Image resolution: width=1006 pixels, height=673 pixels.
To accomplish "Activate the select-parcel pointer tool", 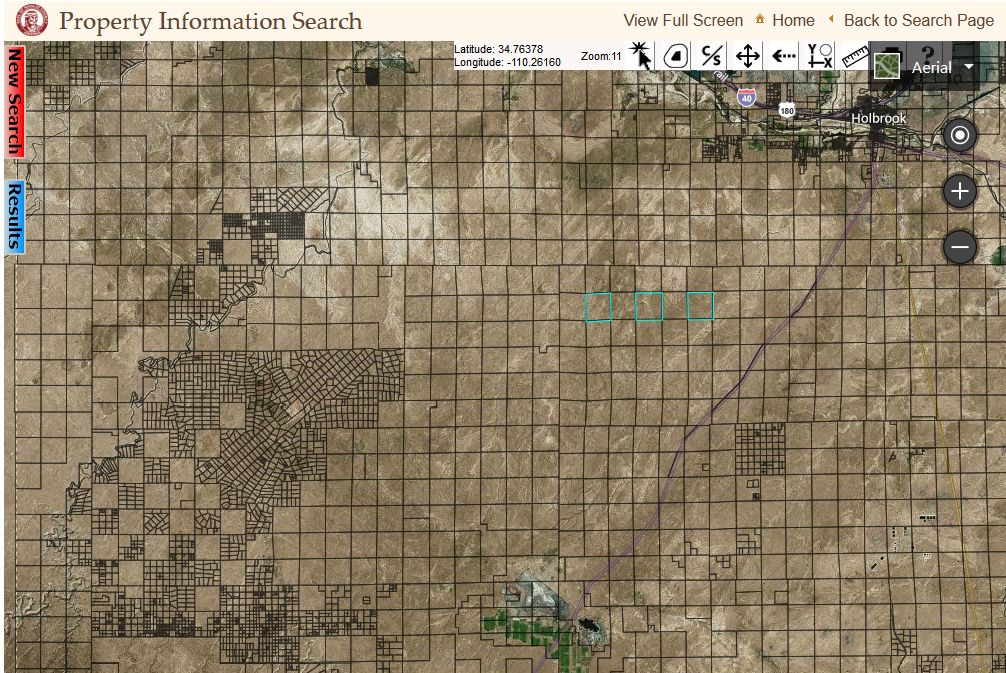I will (x=640, y=56).
